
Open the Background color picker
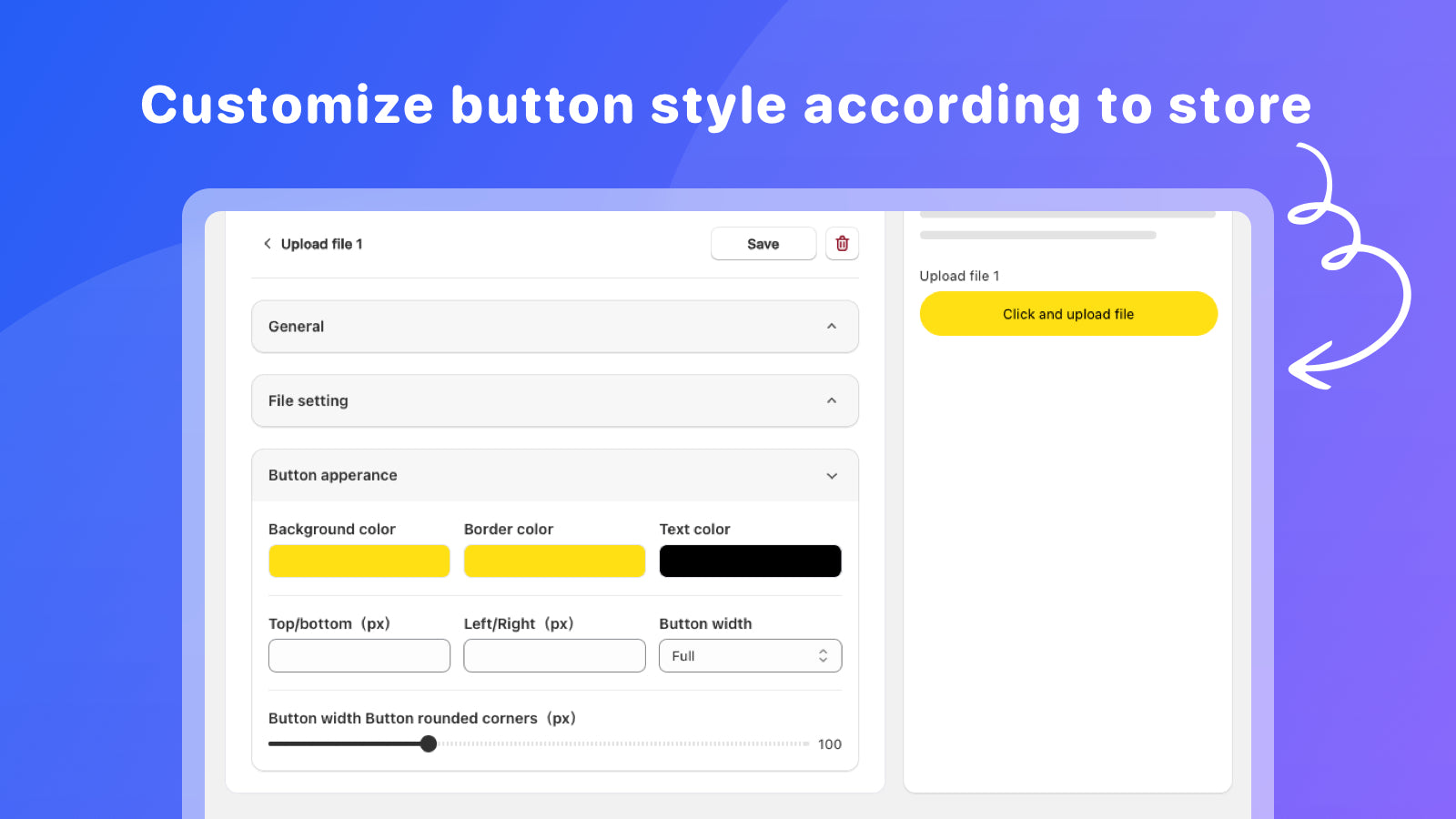tap(359, 561)
